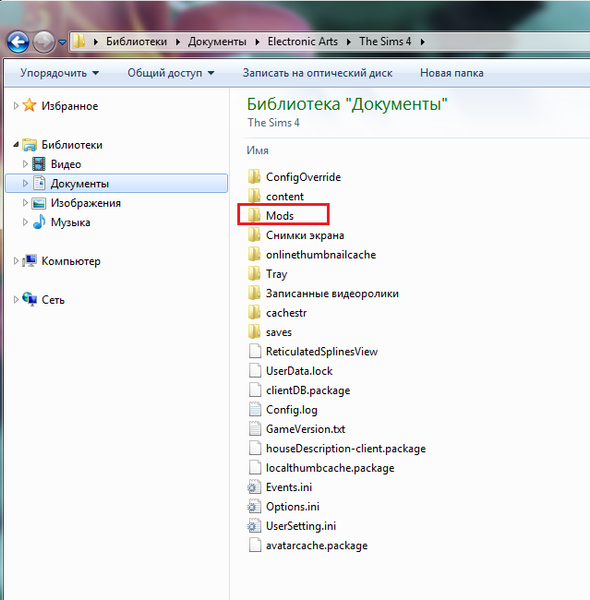Open the arrow after The Sims 4 breadcrumb
The height and width of the screenshot is (600, 590).
point(422,42)
